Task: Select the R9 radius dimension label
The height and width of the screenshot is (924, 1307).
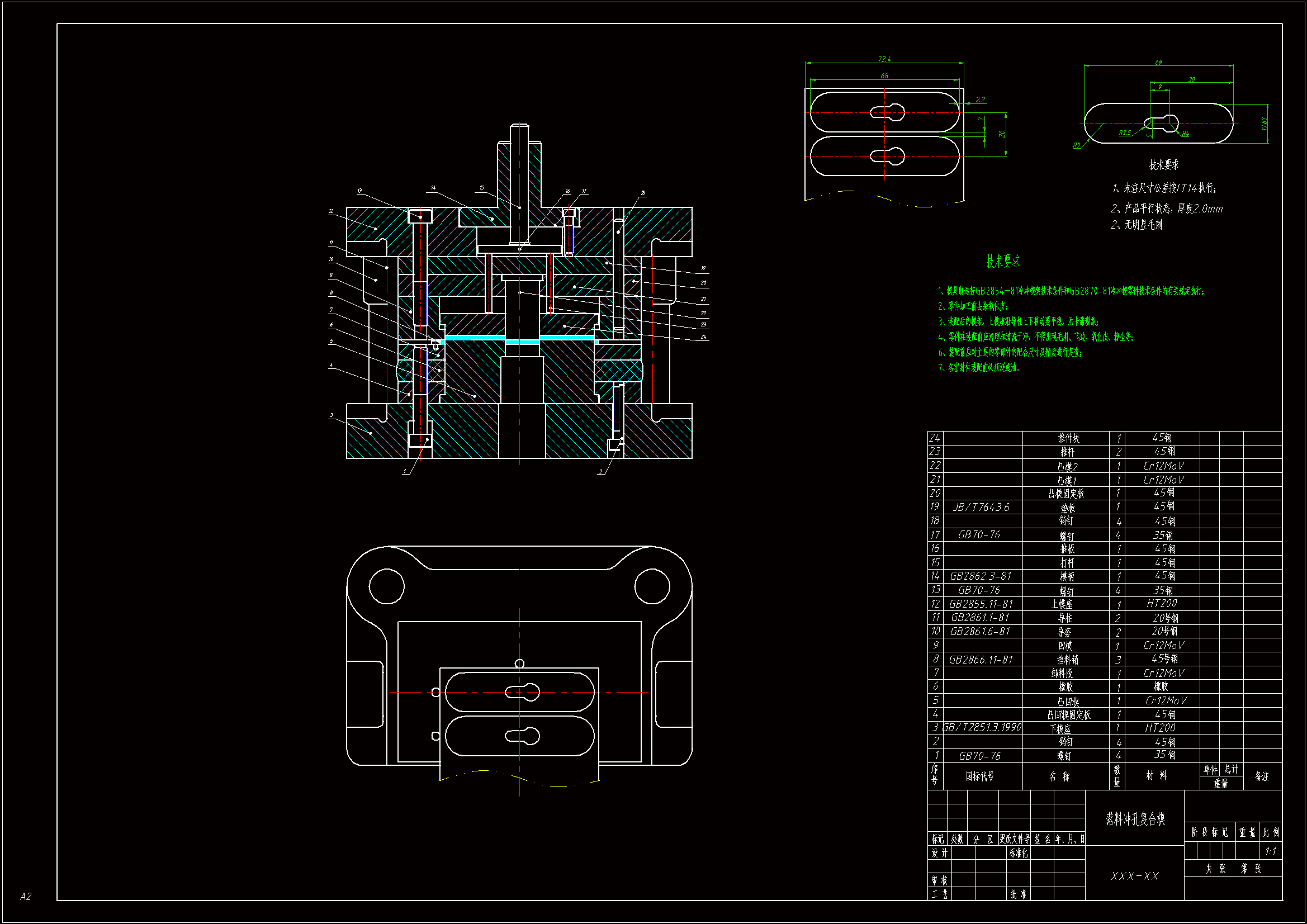Action: [x=1076, y=145]
